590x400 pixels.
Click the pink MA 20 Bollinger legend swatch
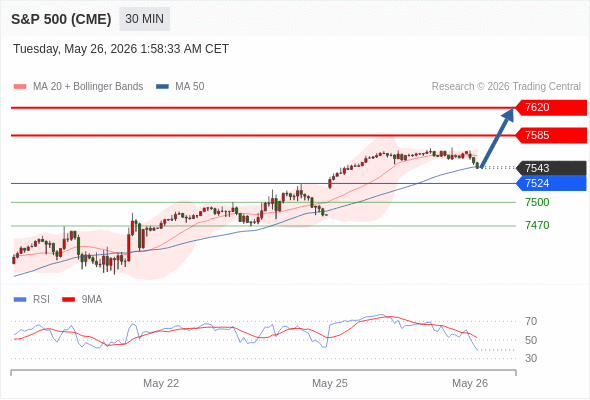tap(20, 87)
